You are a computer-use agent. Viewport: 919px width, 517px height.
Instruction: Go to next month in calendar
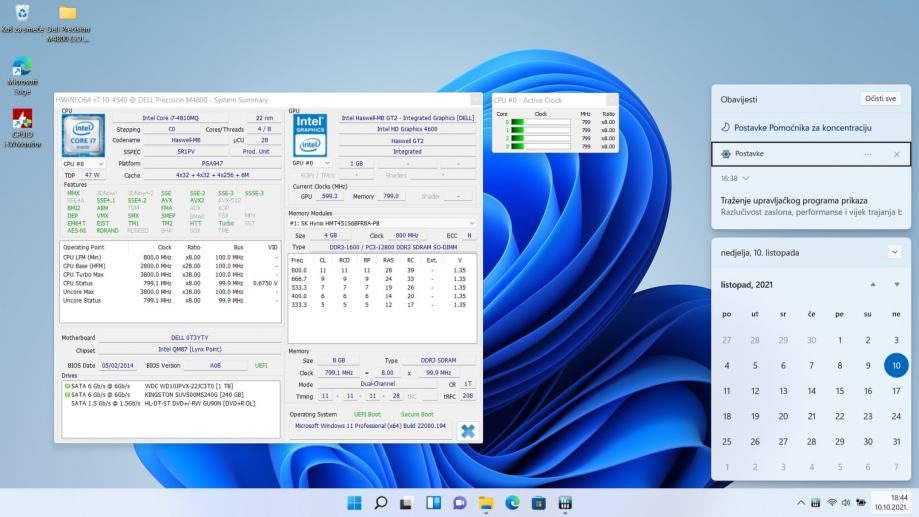tap(896, 285)
